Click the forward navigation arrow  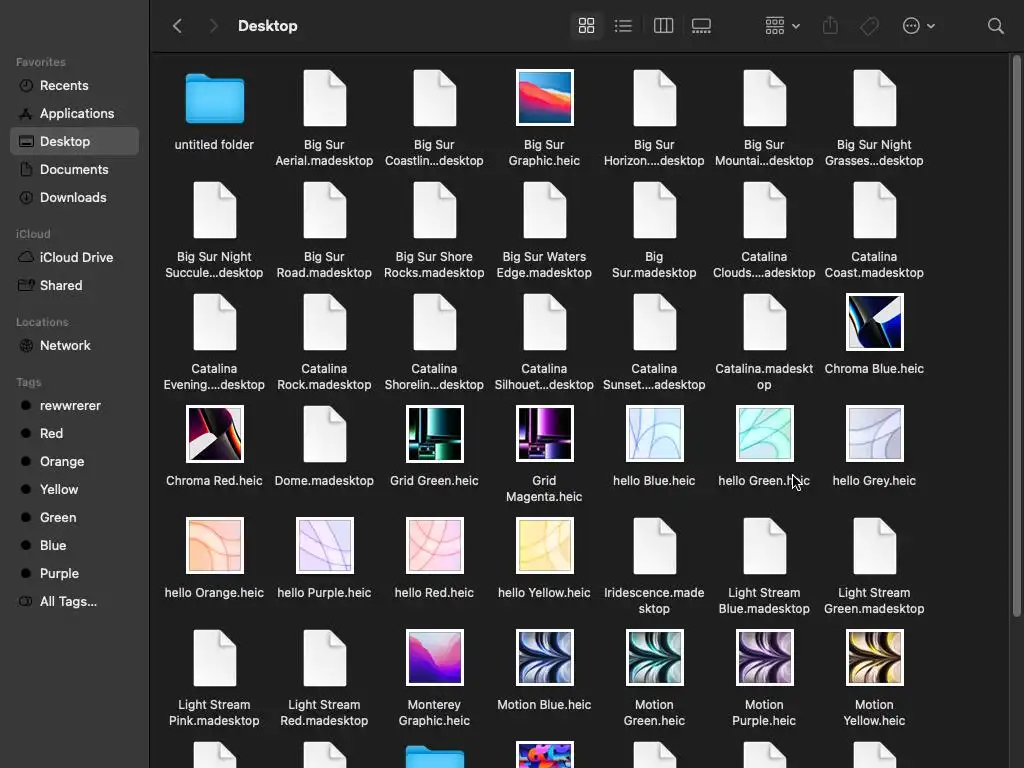213,26
